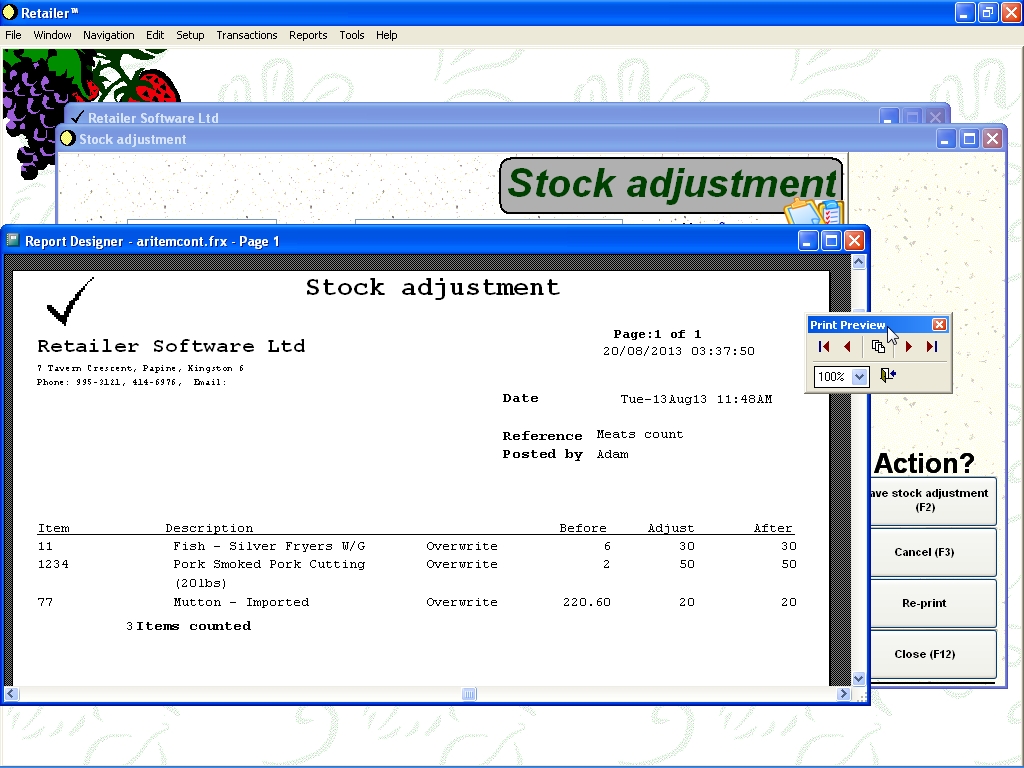This screenshot has height=768, width=1024.
Task: Click the close preview door icon
Action: pos(887,376)
